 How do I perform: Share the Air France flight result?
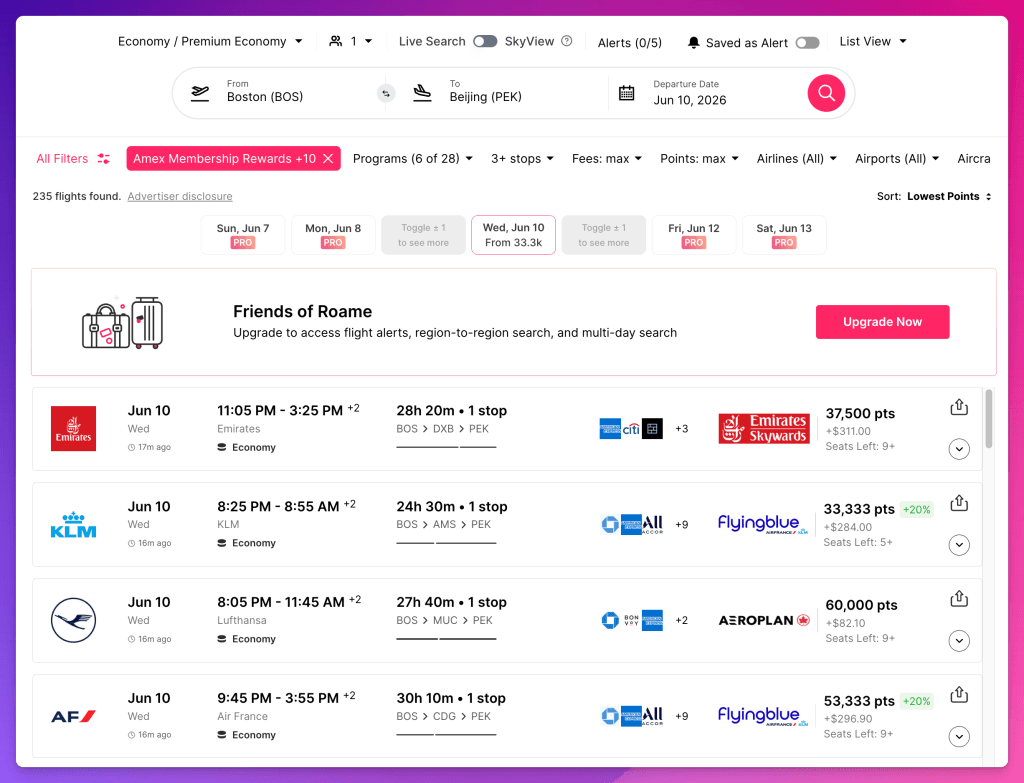point(959,694)
